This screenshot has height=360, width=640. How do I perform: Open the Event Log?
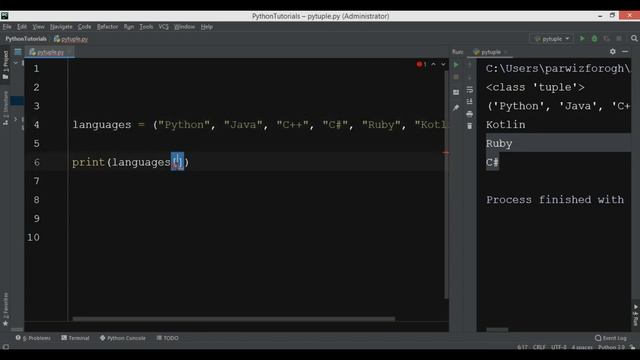611,338
